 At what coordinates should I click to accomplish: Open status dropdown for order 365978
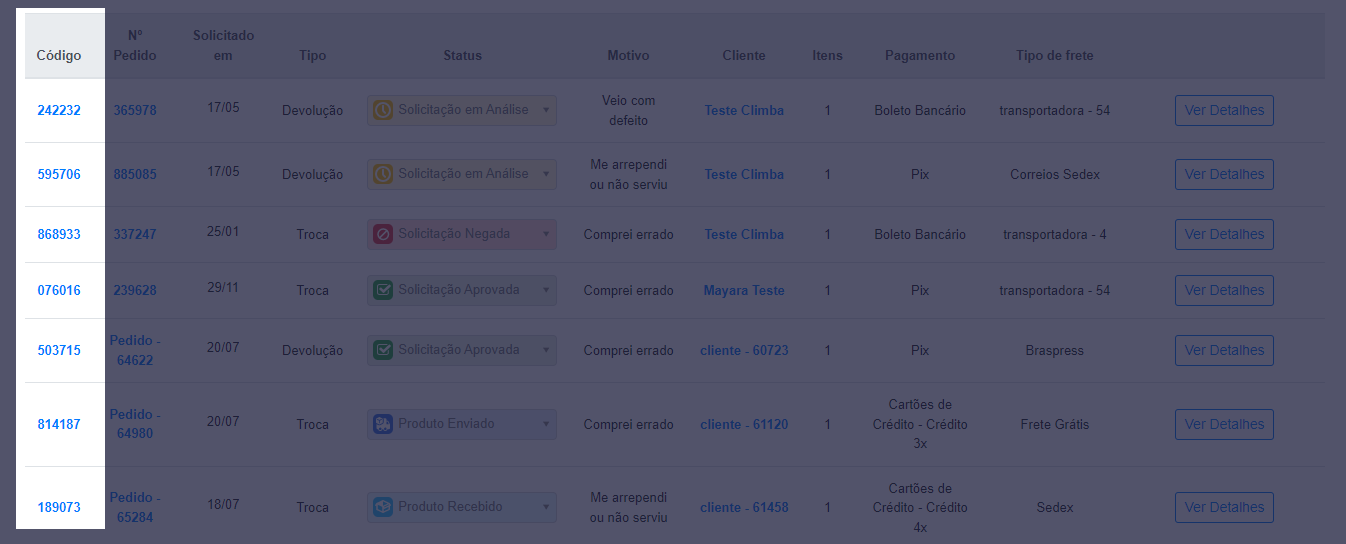[x=462, y=110]
